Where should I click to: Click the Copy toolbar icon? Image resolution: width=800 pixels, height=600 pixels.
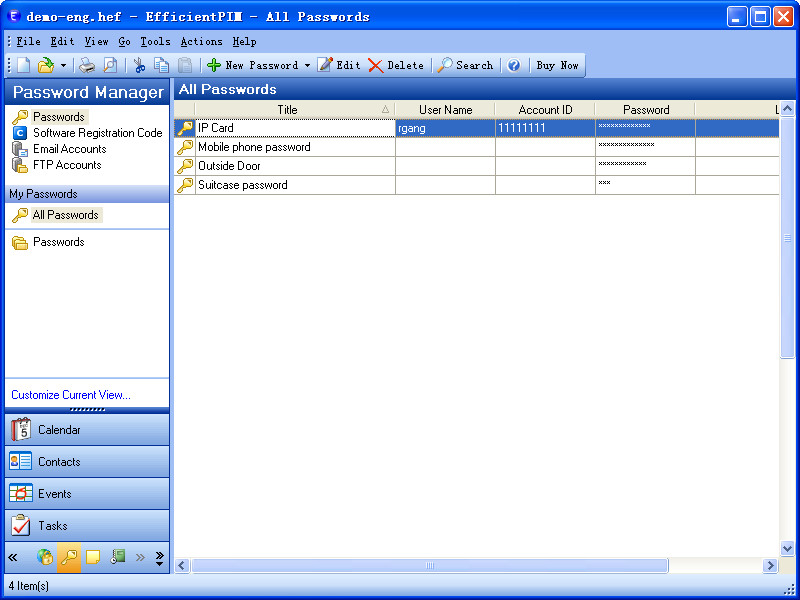(x=162, y=65)
